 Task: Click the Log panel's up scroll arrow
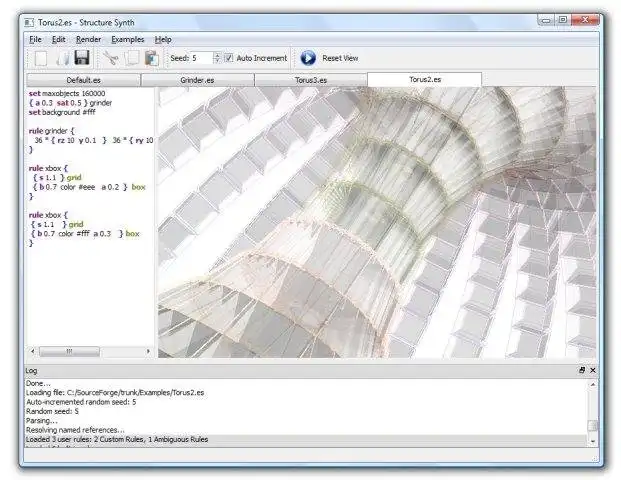click(x=593, y=384)
